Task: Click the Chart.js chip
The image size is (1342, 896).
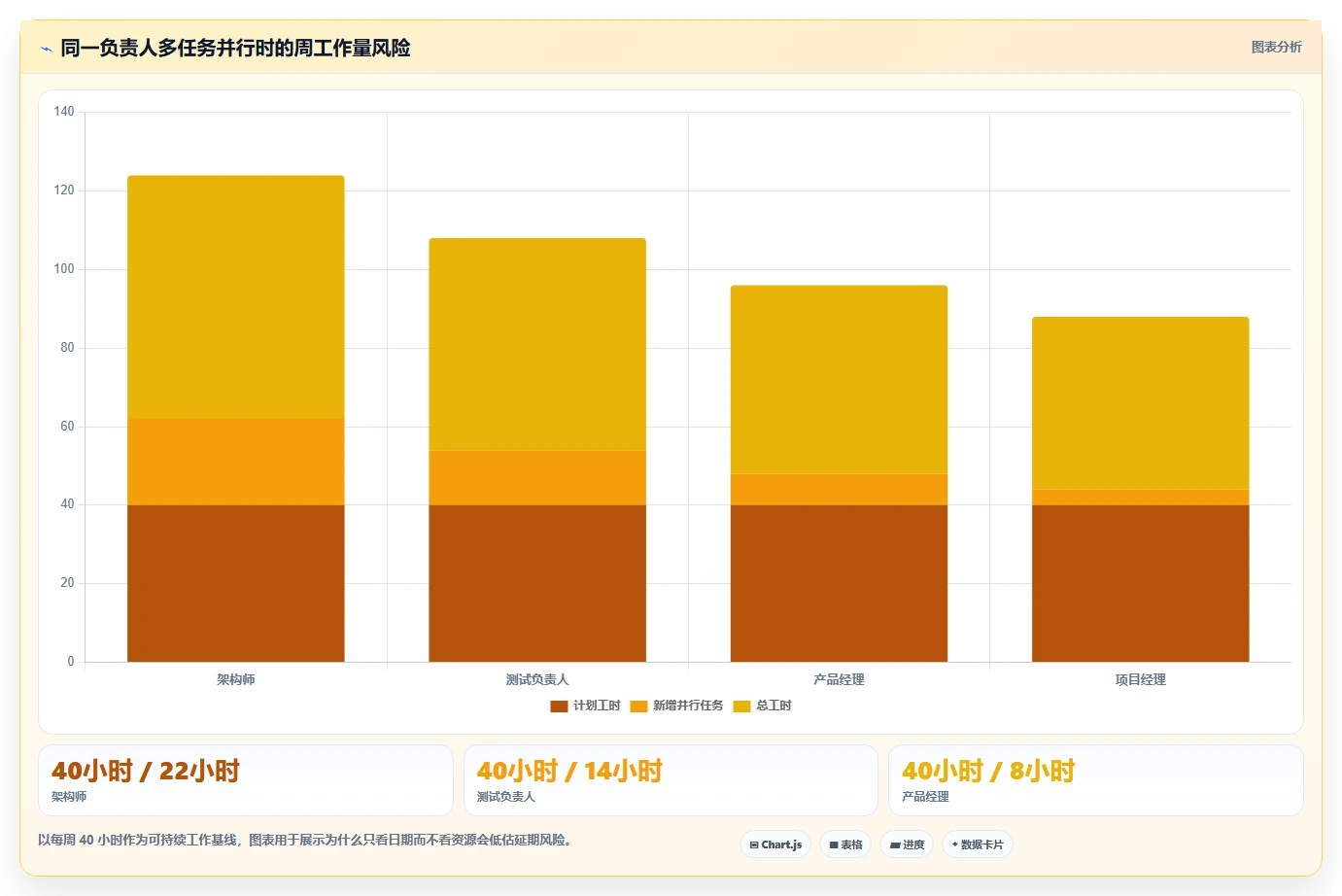Action: tap(775, 844)
